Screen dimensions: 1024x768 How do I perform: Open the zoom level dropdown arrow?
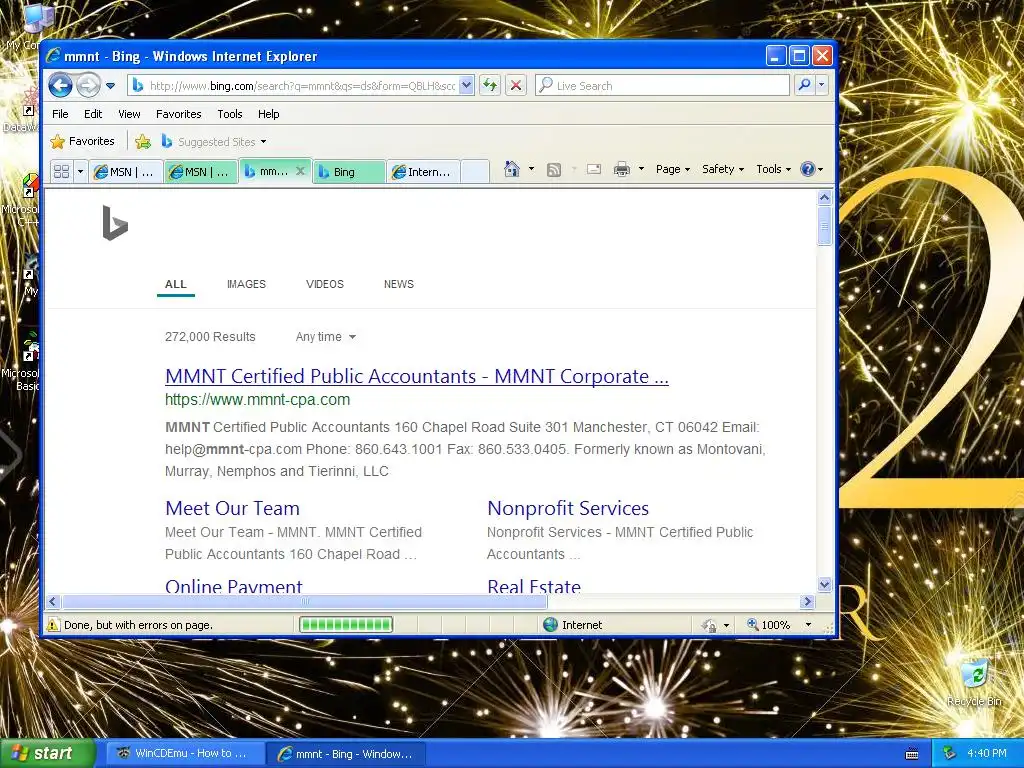(808, 625)
